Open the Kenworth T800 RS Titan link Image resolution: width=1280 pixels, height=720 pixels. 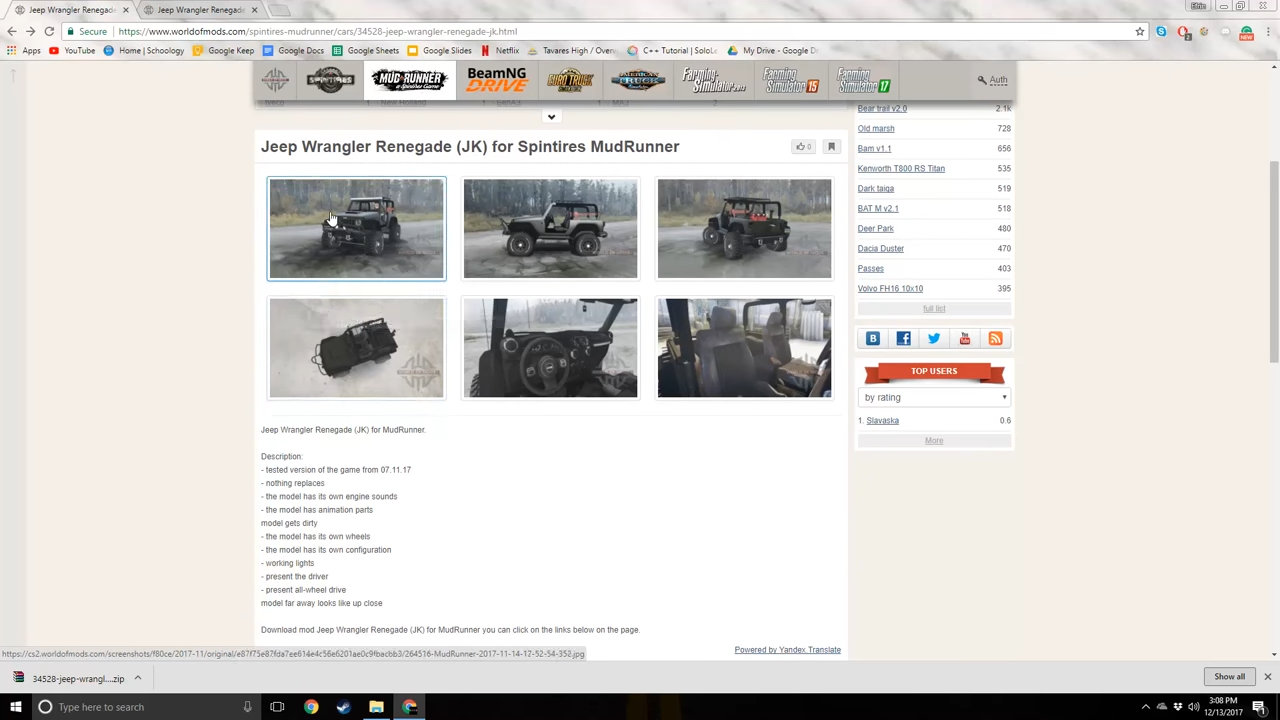click(901, 168)
